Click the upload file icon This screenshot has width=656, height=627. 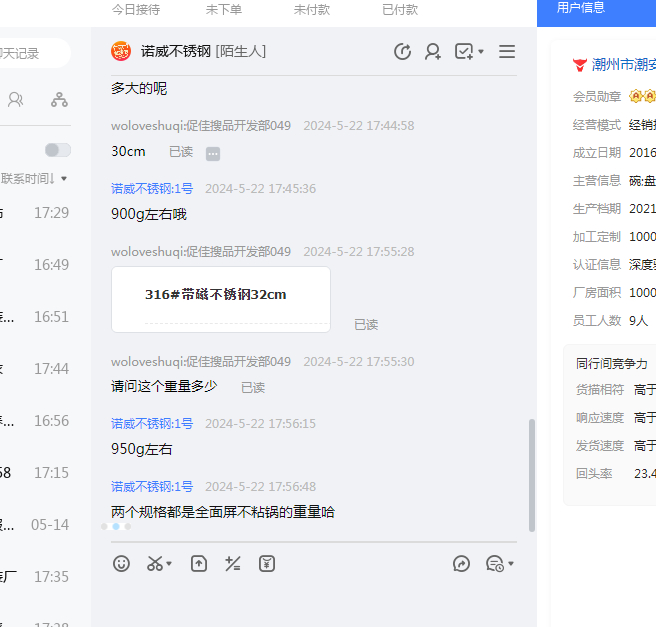(x=199, y=564)
